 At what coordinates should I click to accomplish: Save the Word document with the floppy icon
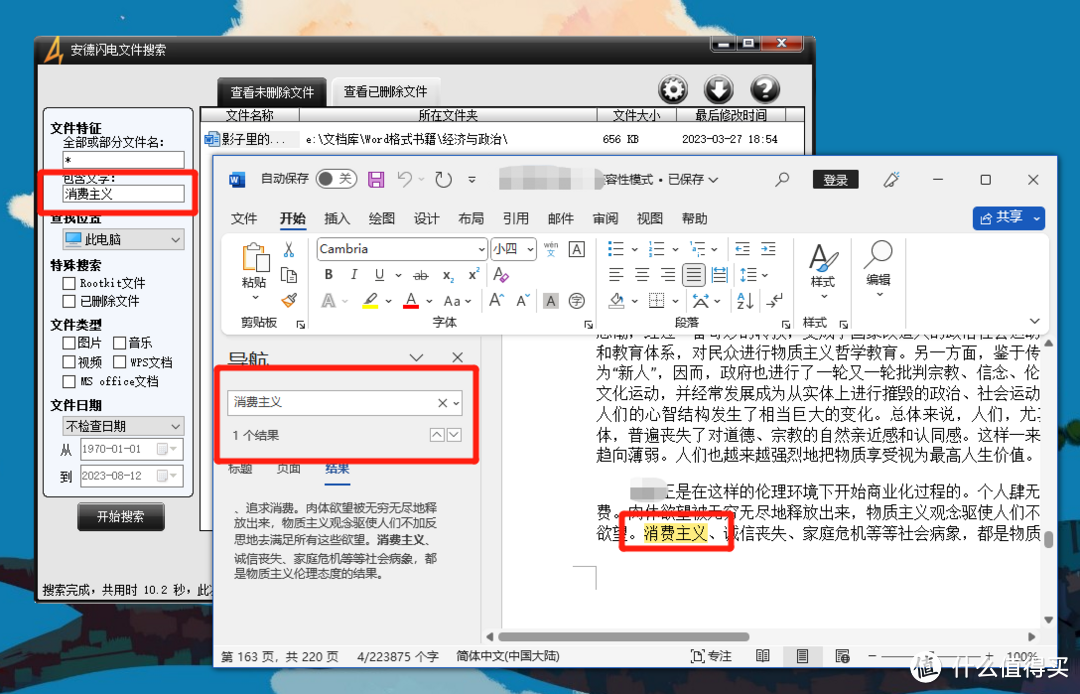(x=376, y=180)
